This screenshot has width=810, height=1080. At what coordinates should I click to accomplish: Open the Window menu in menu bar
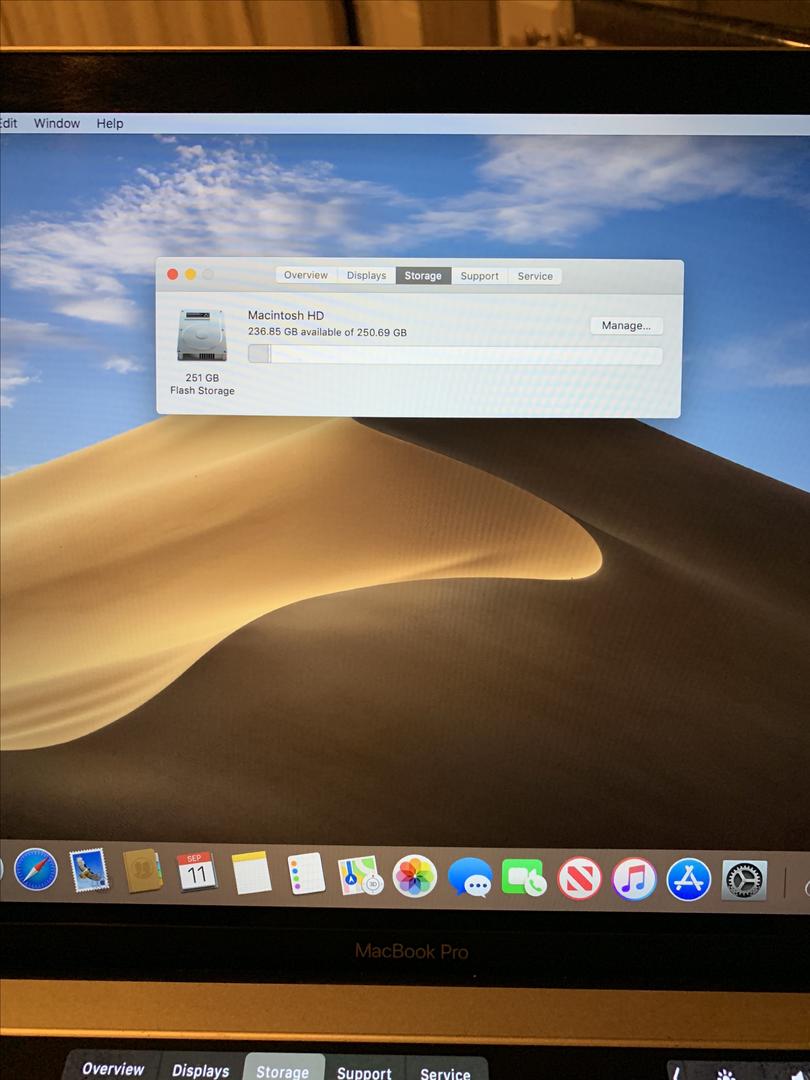coord(56,123)
